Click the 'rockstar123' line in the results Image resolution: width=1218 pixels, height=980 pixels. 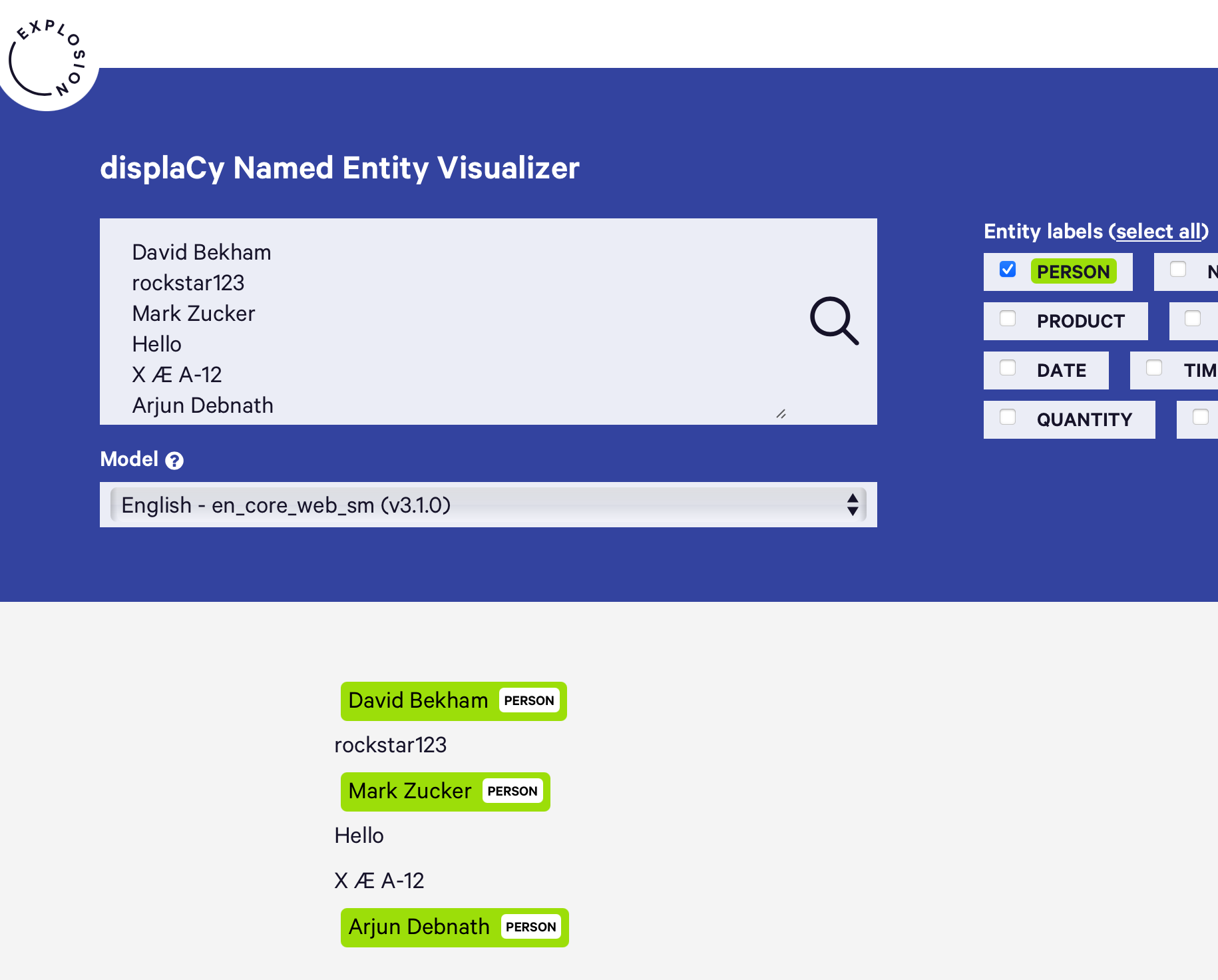[391, 745]
